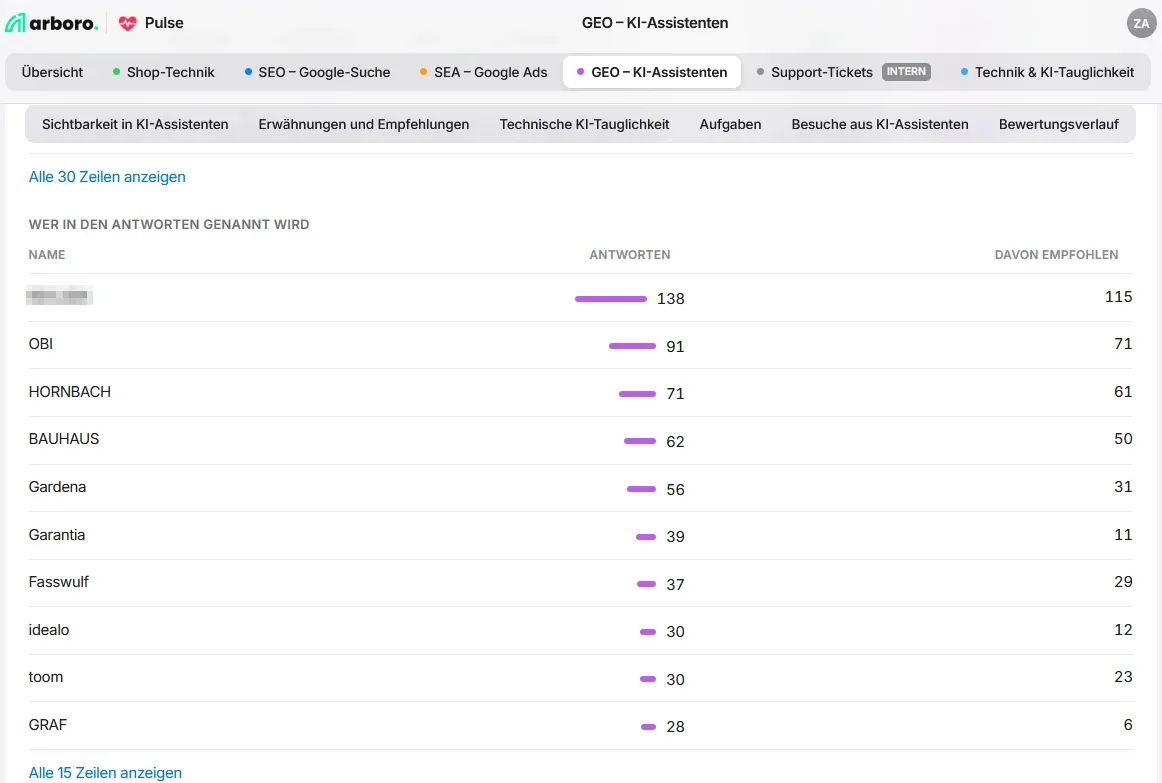
Task: Select the toom row name
Action: pyautogui.click(x=46, y=677)
